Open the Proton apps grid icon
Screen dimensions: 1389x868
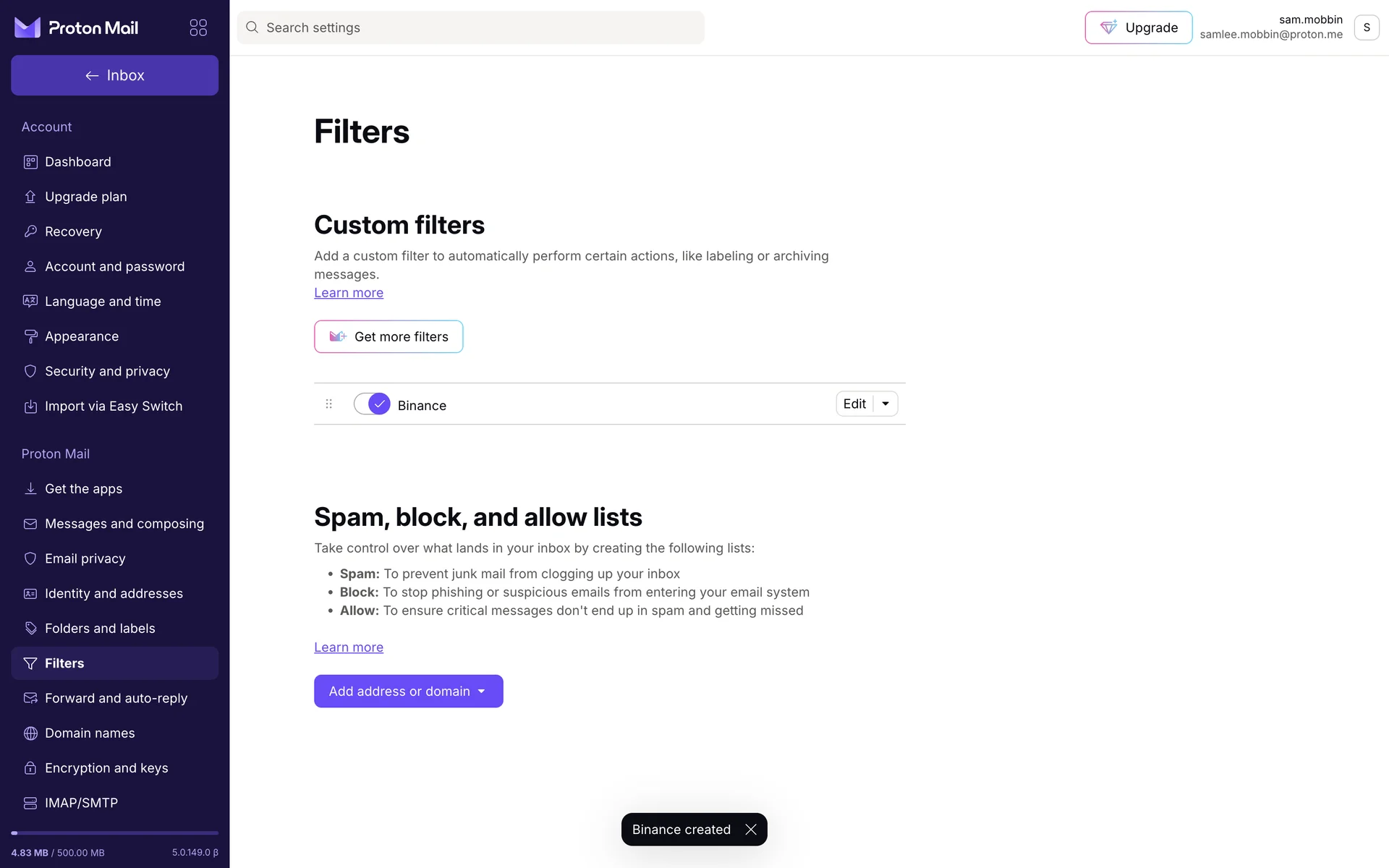[x=198, y=27]
